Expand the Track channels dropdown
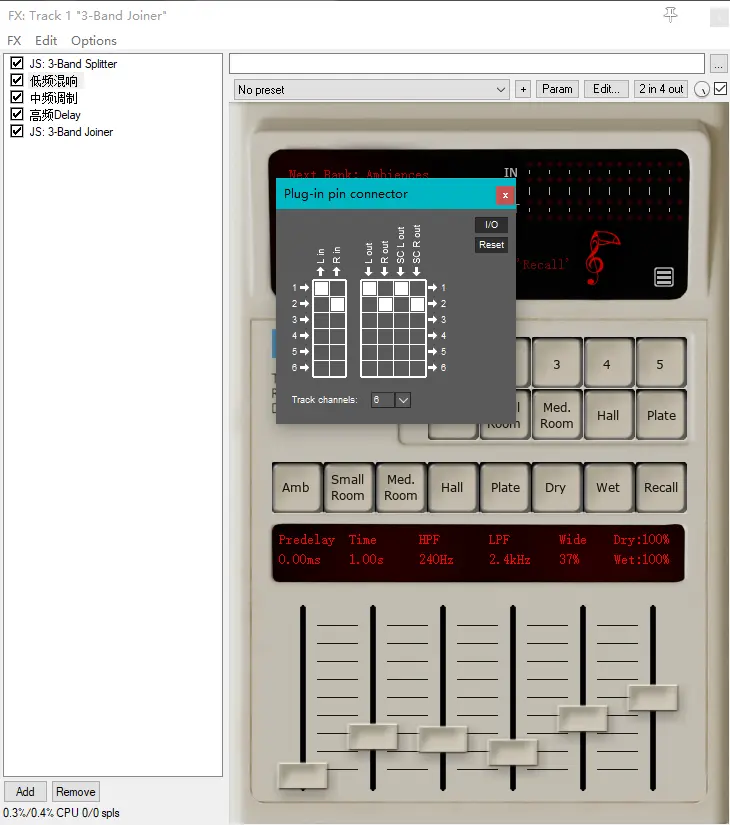 point(403,400)
